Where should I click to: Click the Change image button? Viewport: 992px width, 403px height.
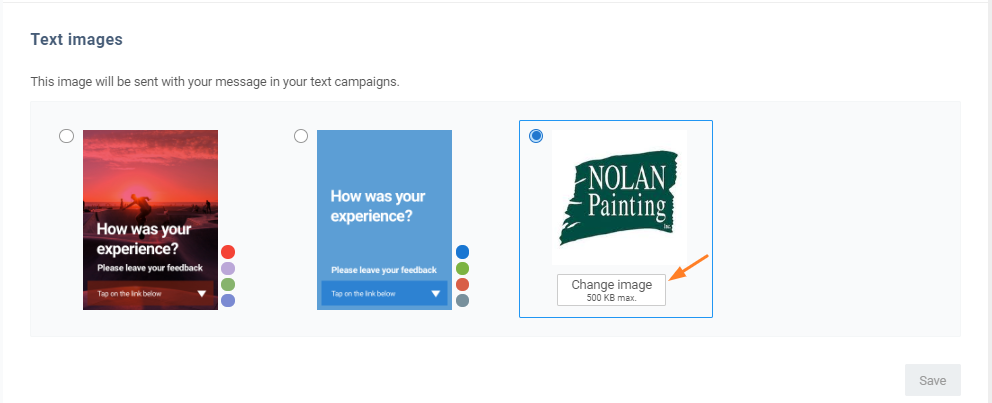(612, 289)
